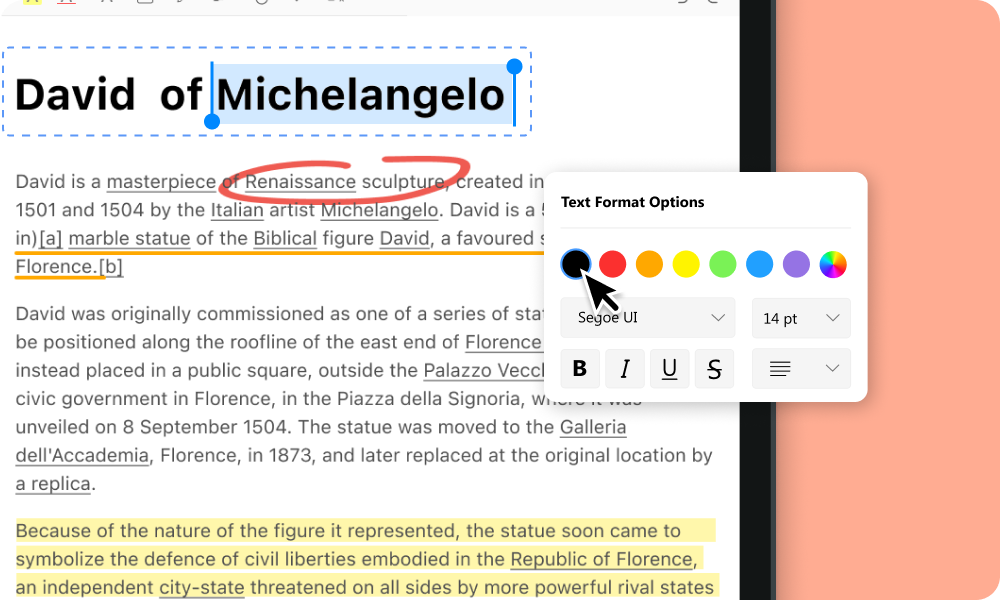This screenshot has width=1000, height=600.
Task: Open the Renaissance link
Action: tap(300, 182)
